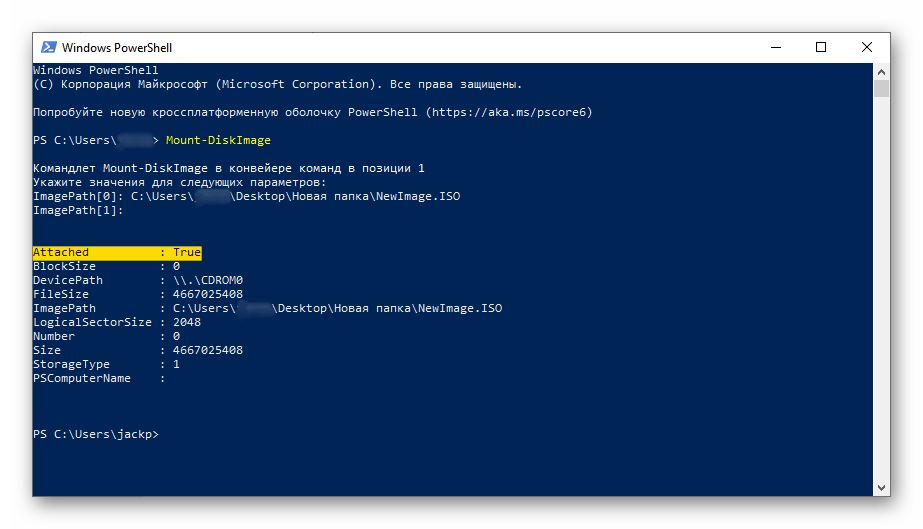The image size is (923, 529).
Task: Click the vertical scrollbar thumb
Action: (x=881, y=89)
